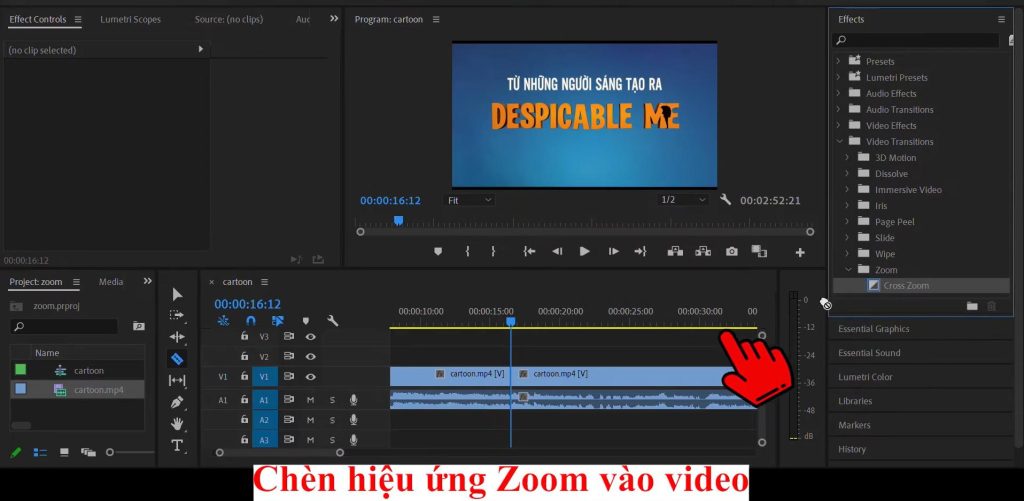Toggle V1 track output eye
Image resolution: width=1024 pixels, height=501 pixels.
pyautogui.click(x=311, y=376)
